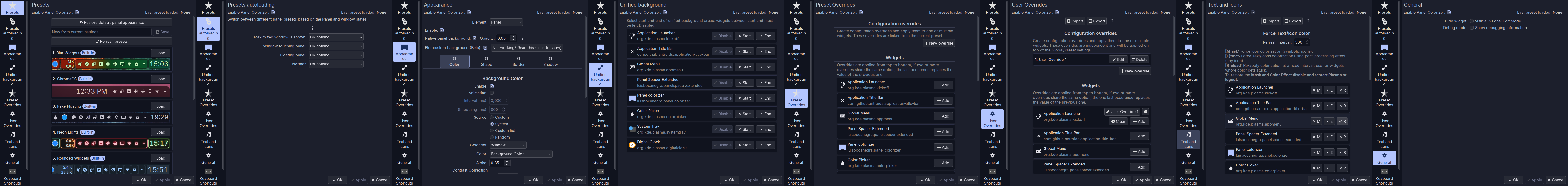Switch to the Color tab in Appearance
The width and height of the screenshot is (1568, 186).
(x=455, y=61)
